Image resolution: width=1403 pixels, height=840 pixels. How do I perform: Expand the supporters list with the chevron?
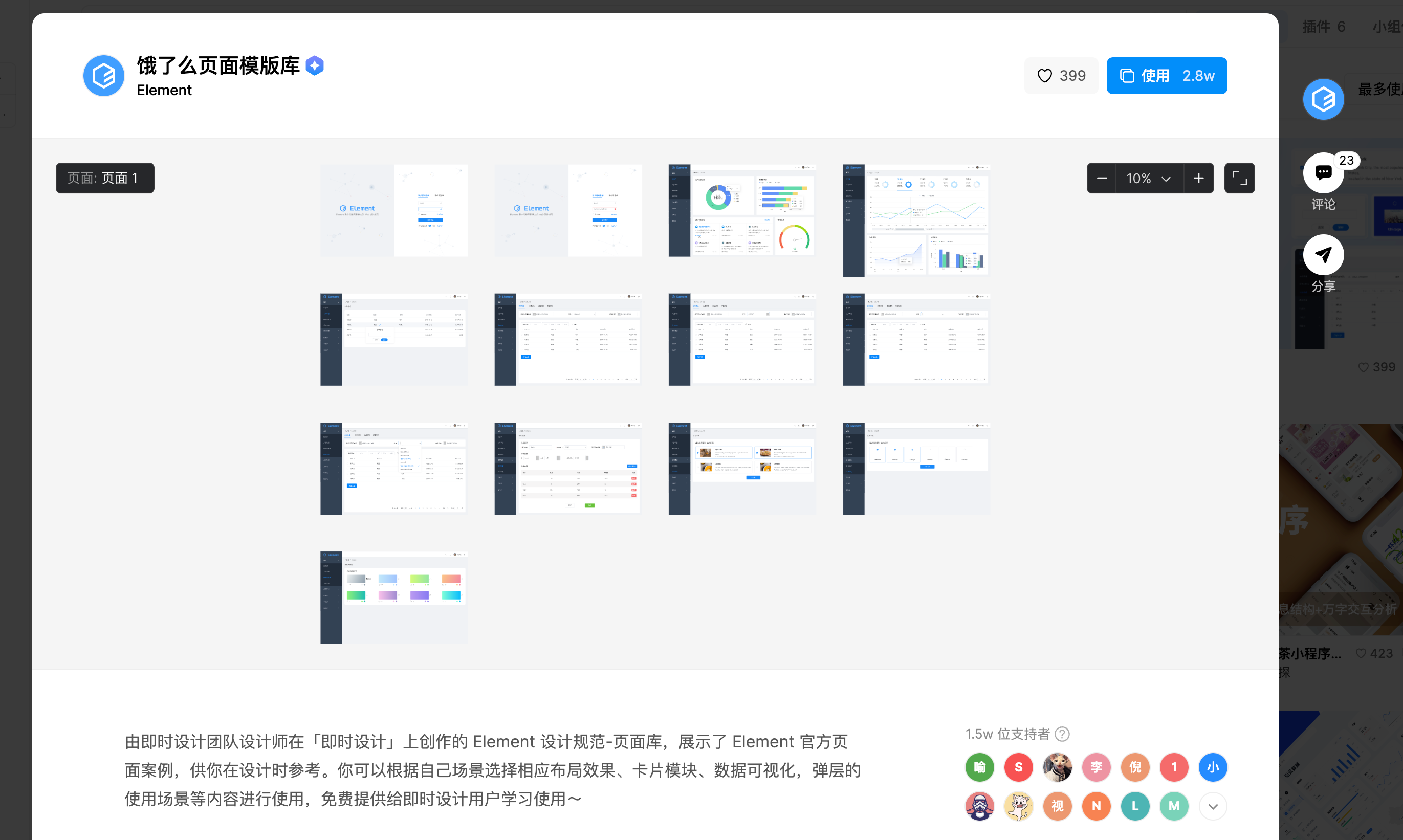tap(1213, 806)
